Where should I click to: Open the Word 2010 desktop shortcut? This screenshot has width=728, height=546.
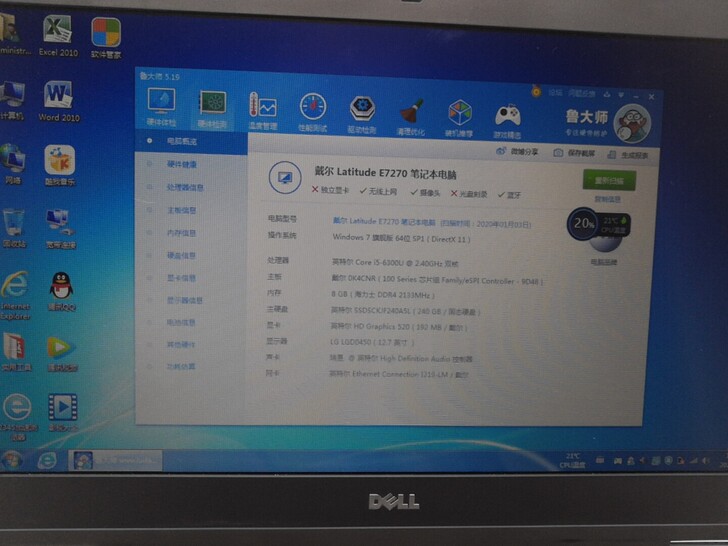[58, 101]
